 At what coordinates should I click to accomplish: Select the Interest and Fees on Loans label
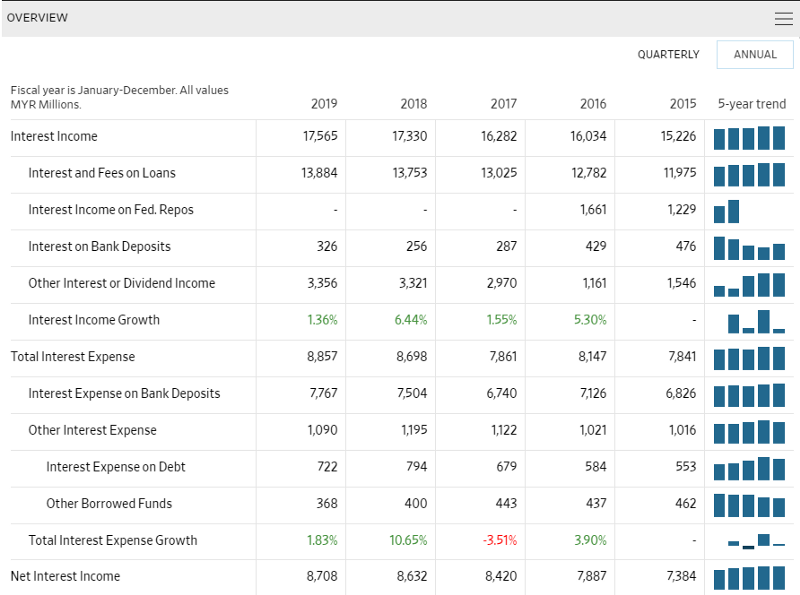101,174
